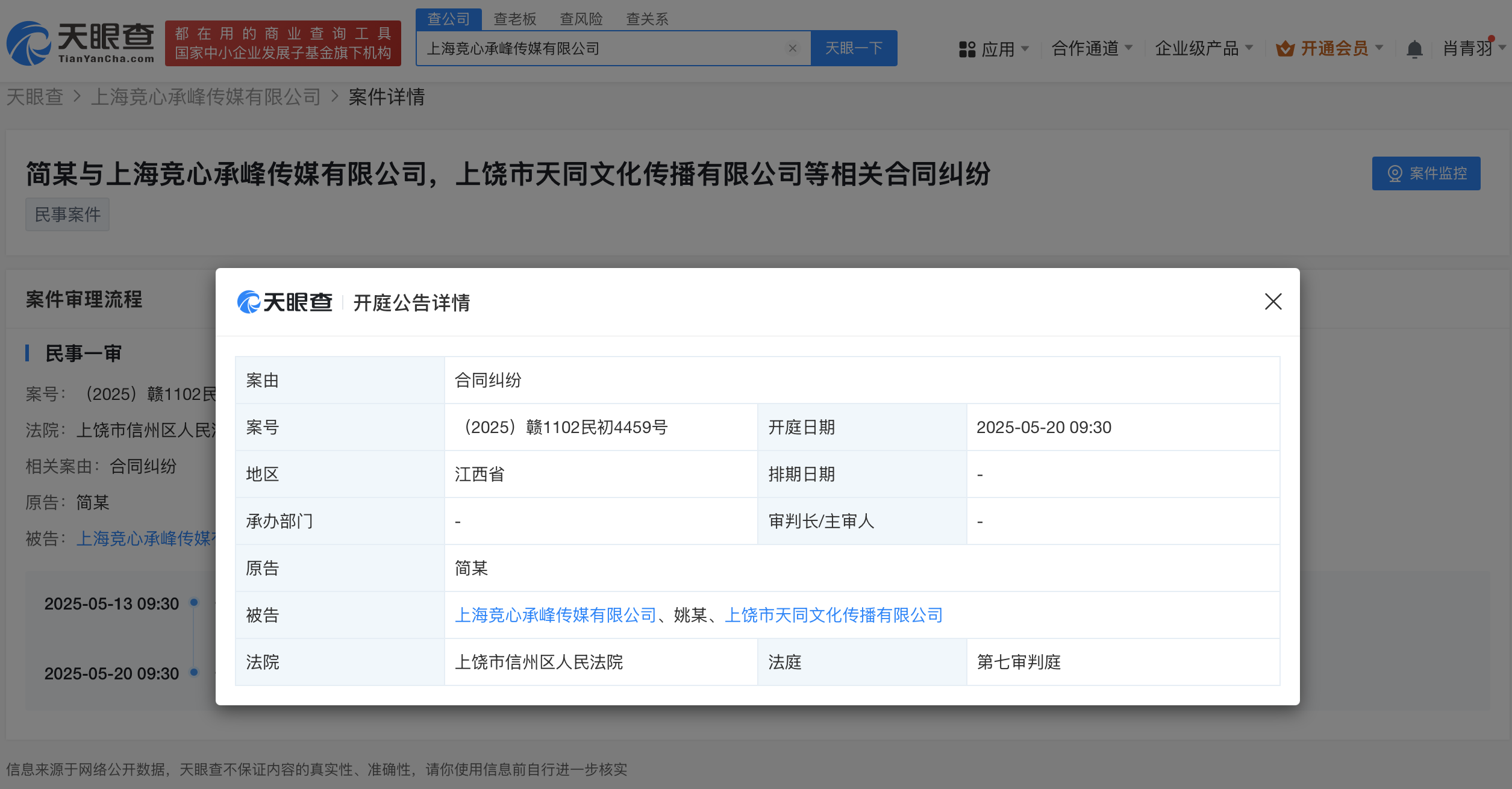Open 上饶市天同文化传播有限公司 defendant link
The width and height of the screenshot is (1512, 789).
point(834,615)
